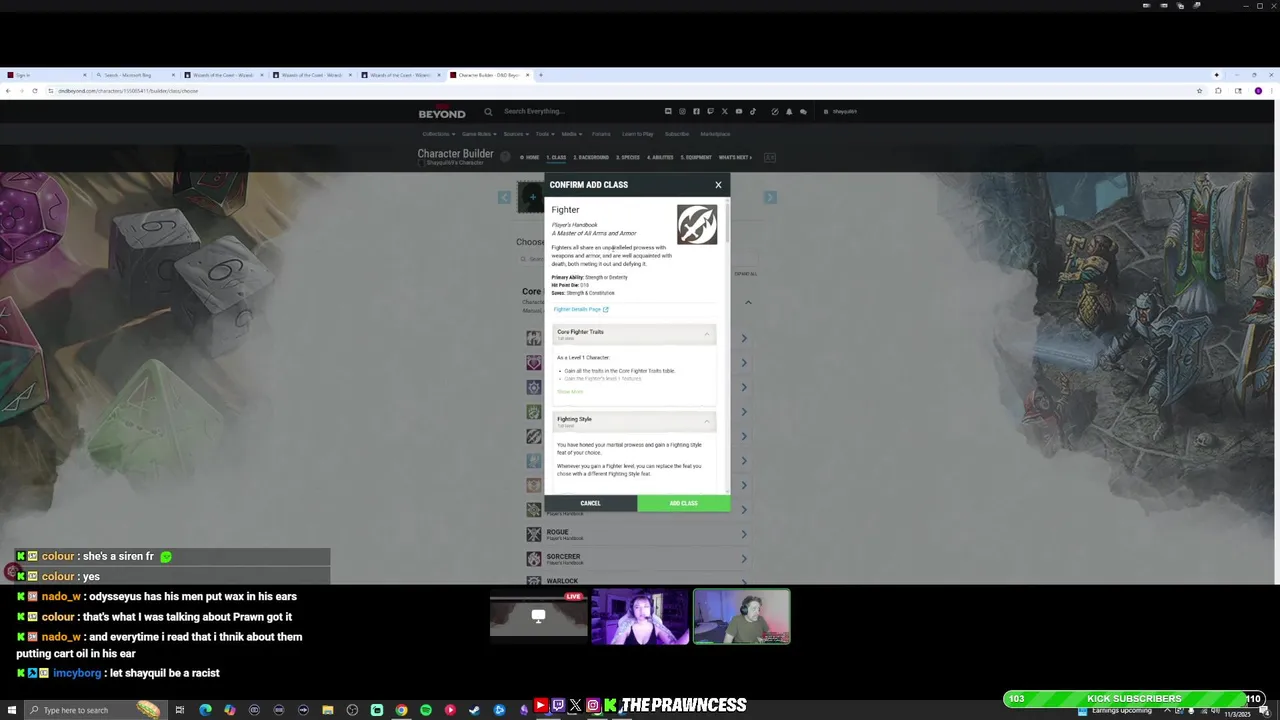Collapse the Core class list section
Screen dimensions: 1280x720
point(748,302)
